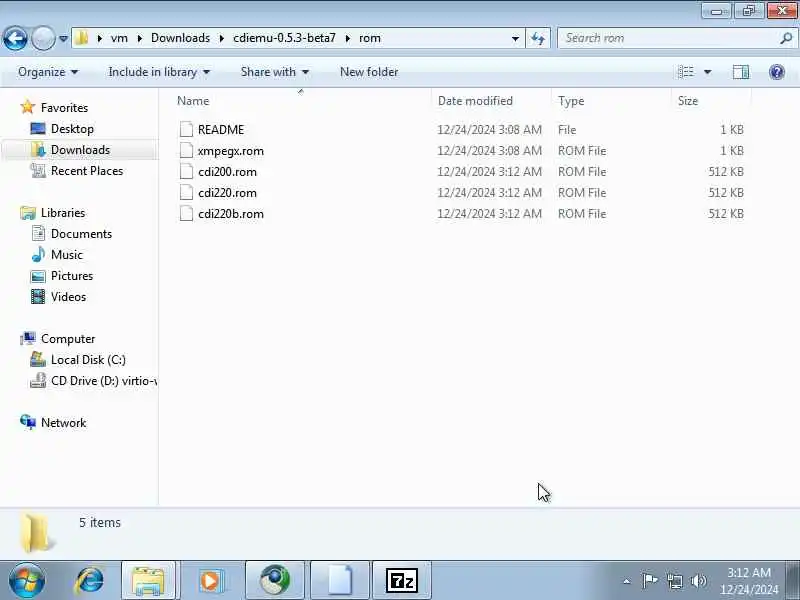Select Network in navigation pane
Image resolution: width=800 pixels, height=600 pixels.
tap(63, 422)
